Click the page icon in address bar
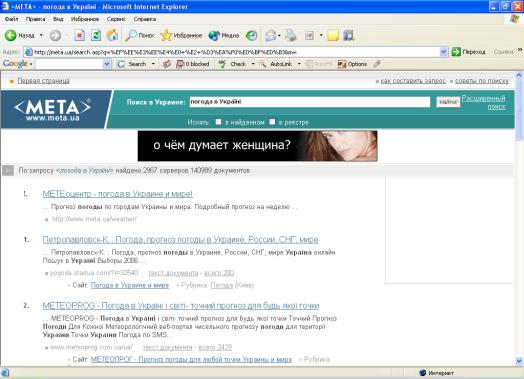Image resolution: width=524 pixels, height=379 pixels. (29, 52)
